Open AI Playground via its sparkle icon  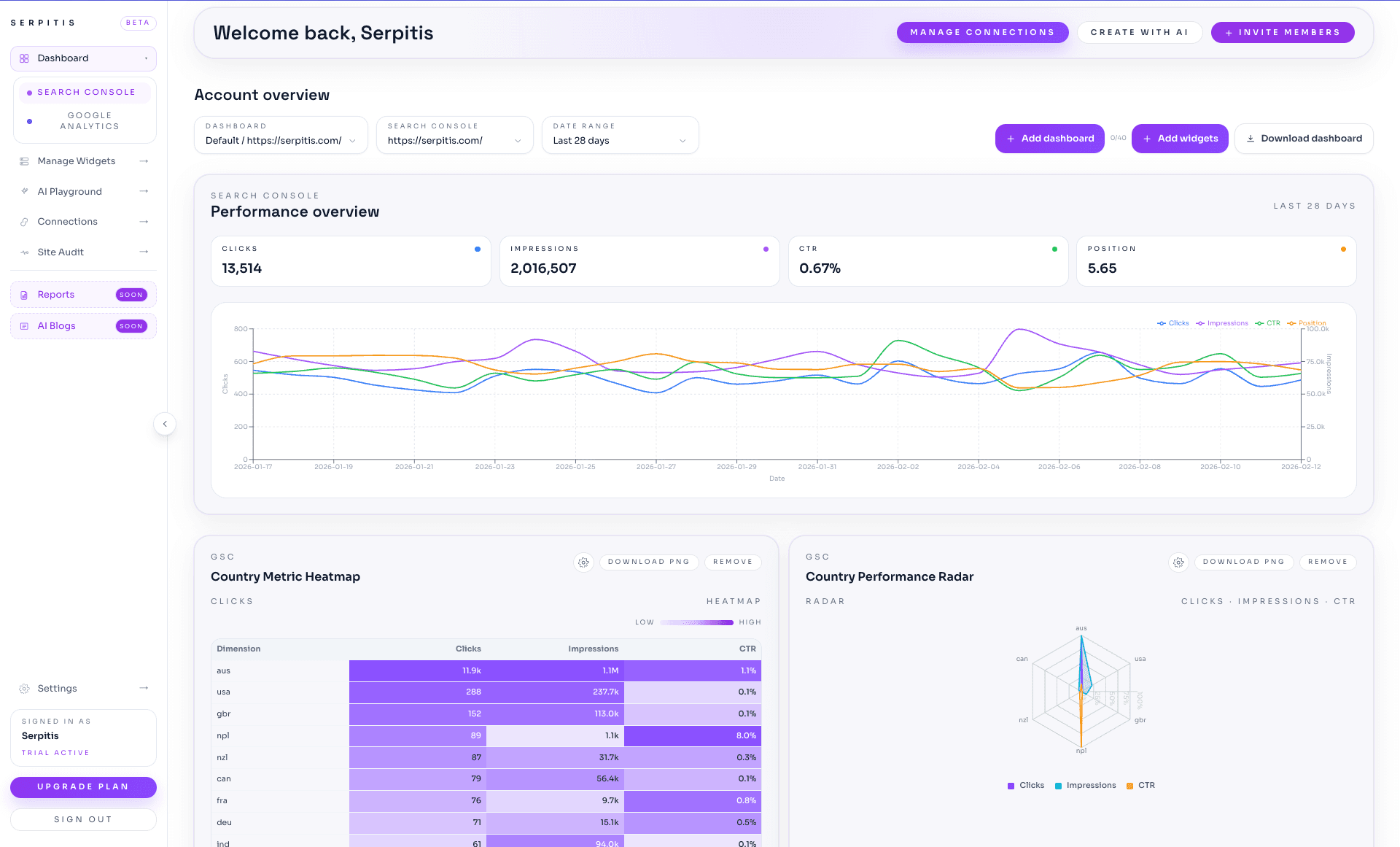pyautogui.click(x=26, y=191)
